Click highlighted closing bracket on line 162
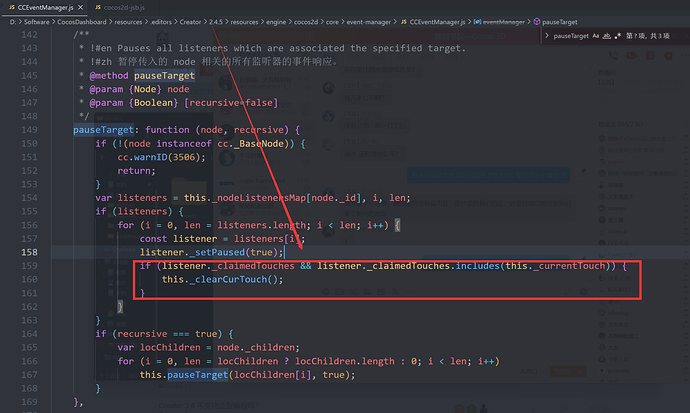Image resolution: width=690 pixels, height=413 pixels. (x=120, y=307)
